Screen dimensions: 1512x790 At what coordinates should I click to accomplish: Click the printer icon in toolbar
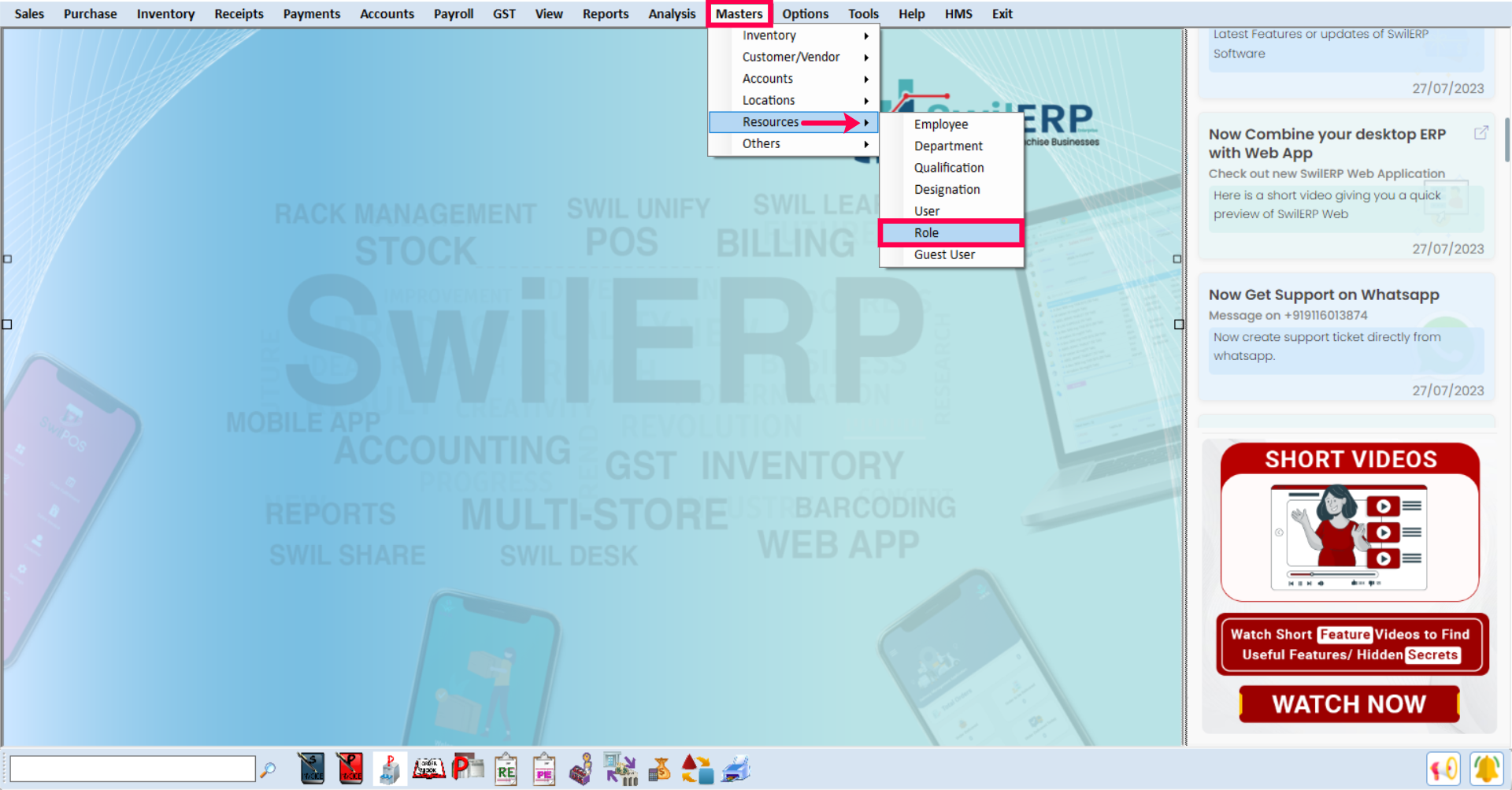736,770
